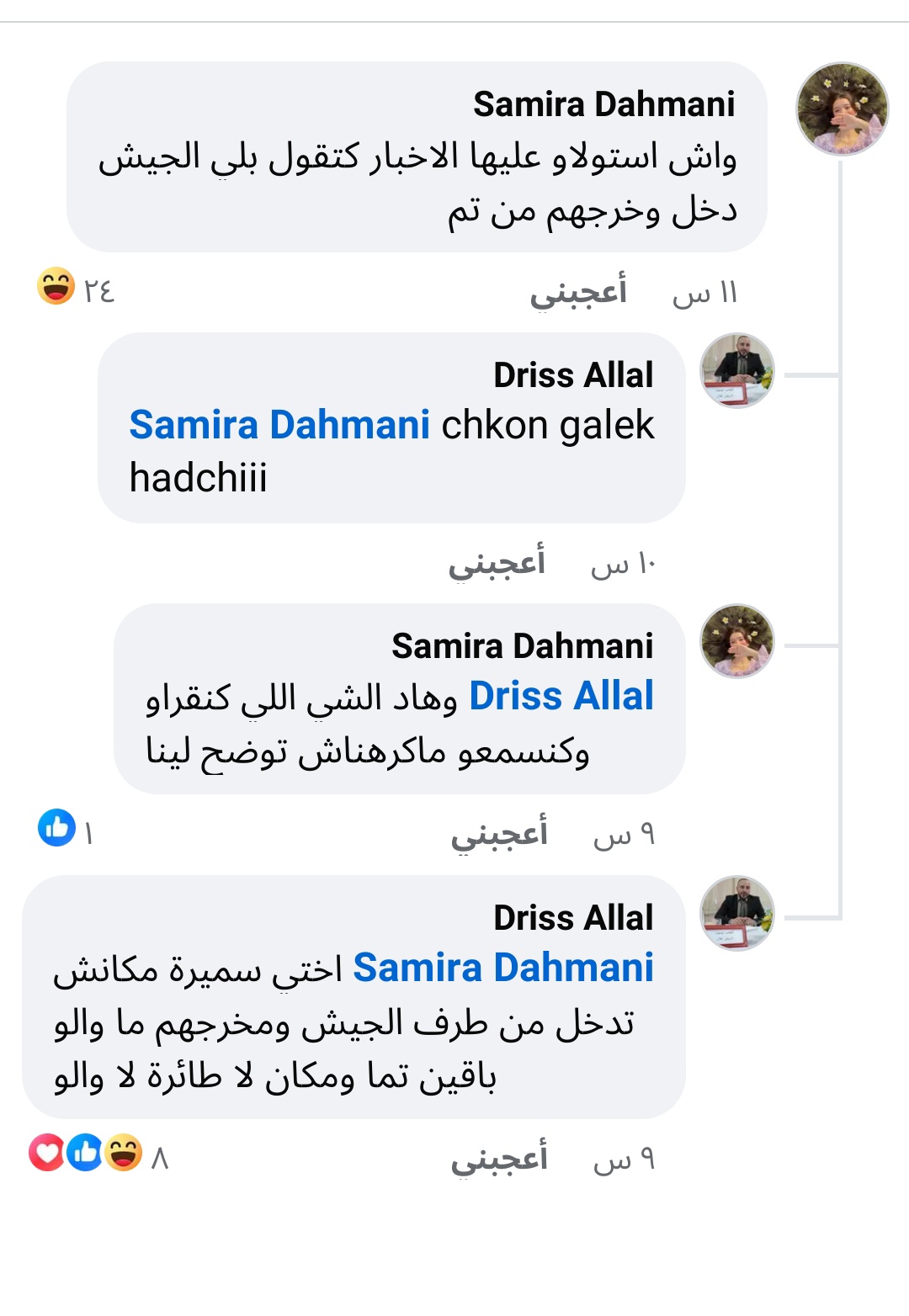Click blue Samira Dahmani mention in last reply

tap(503, 968)
